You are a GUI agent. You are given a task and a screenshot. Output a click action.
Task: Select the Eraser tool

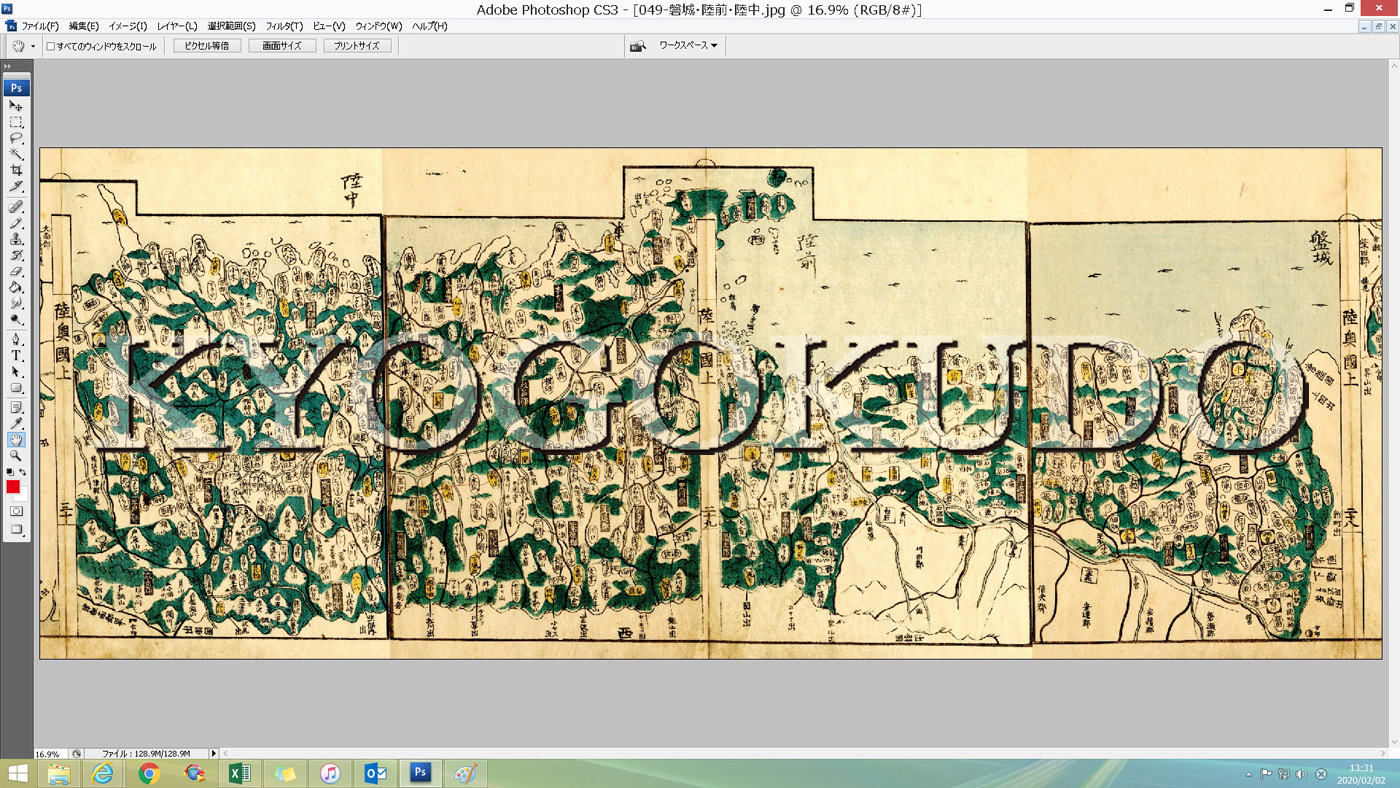[16, 271]
